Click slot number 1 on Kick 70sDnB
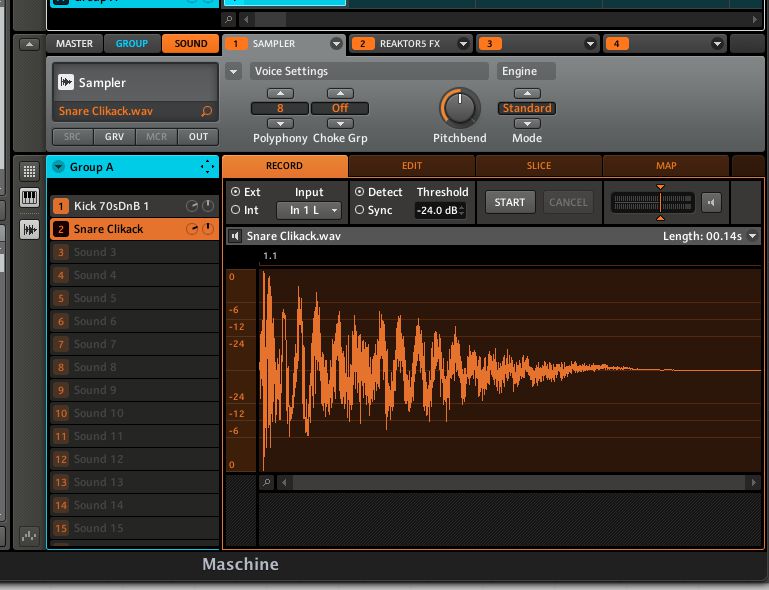 (61, 206)
